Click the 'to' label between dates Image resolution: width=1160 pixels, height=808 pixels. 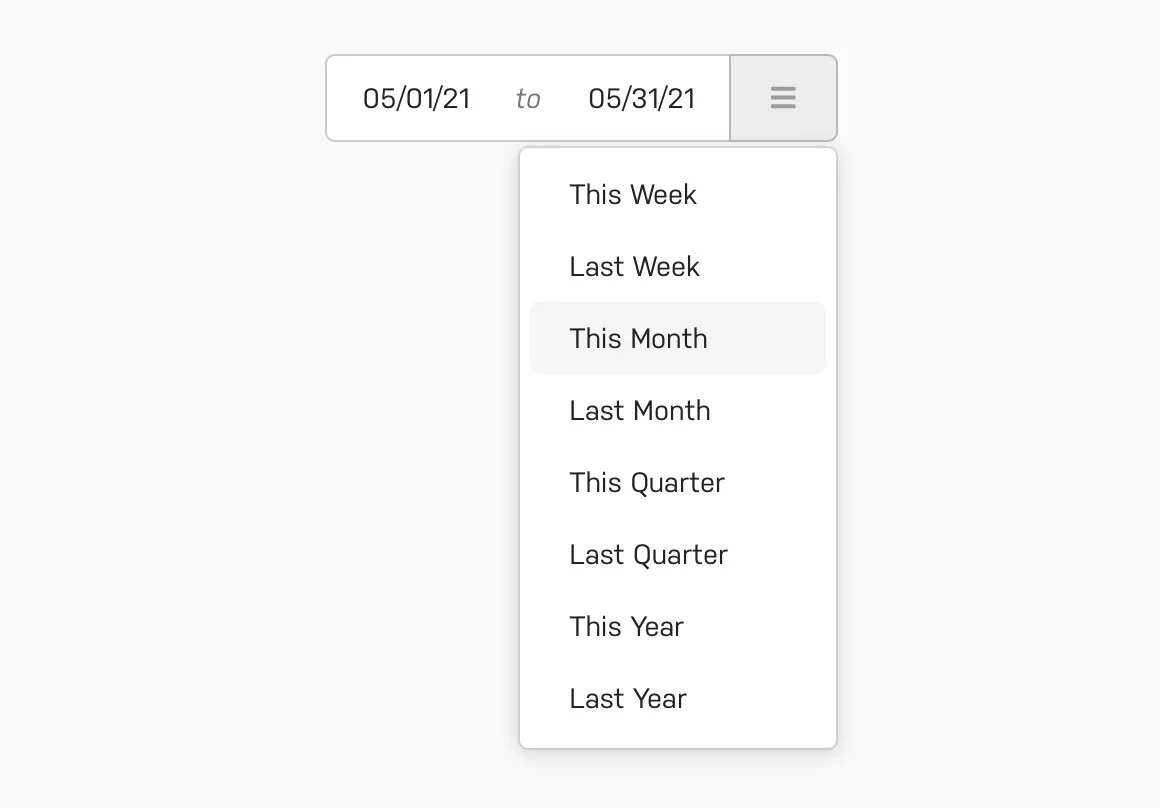[528, 97]
